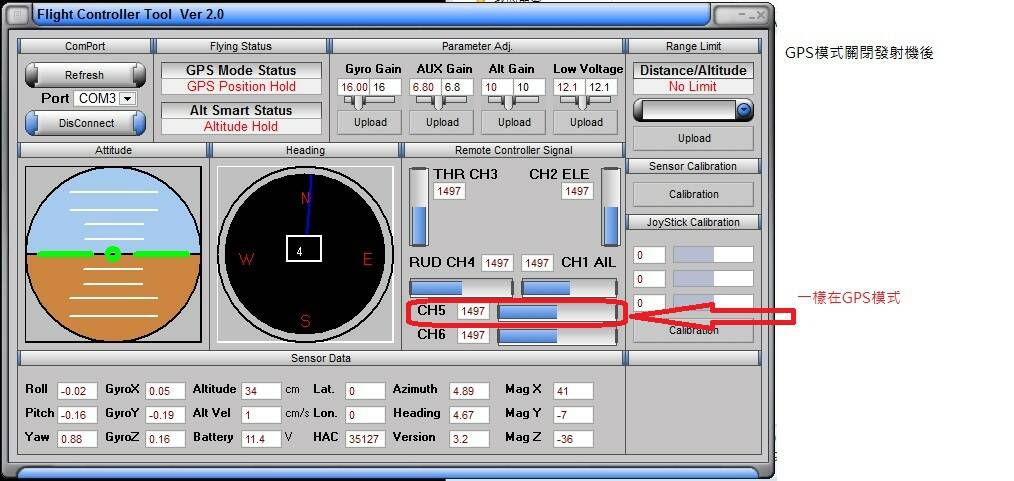Click the Yaw value 0.88
1014x481 pixels.
click(x=77, y=438)
